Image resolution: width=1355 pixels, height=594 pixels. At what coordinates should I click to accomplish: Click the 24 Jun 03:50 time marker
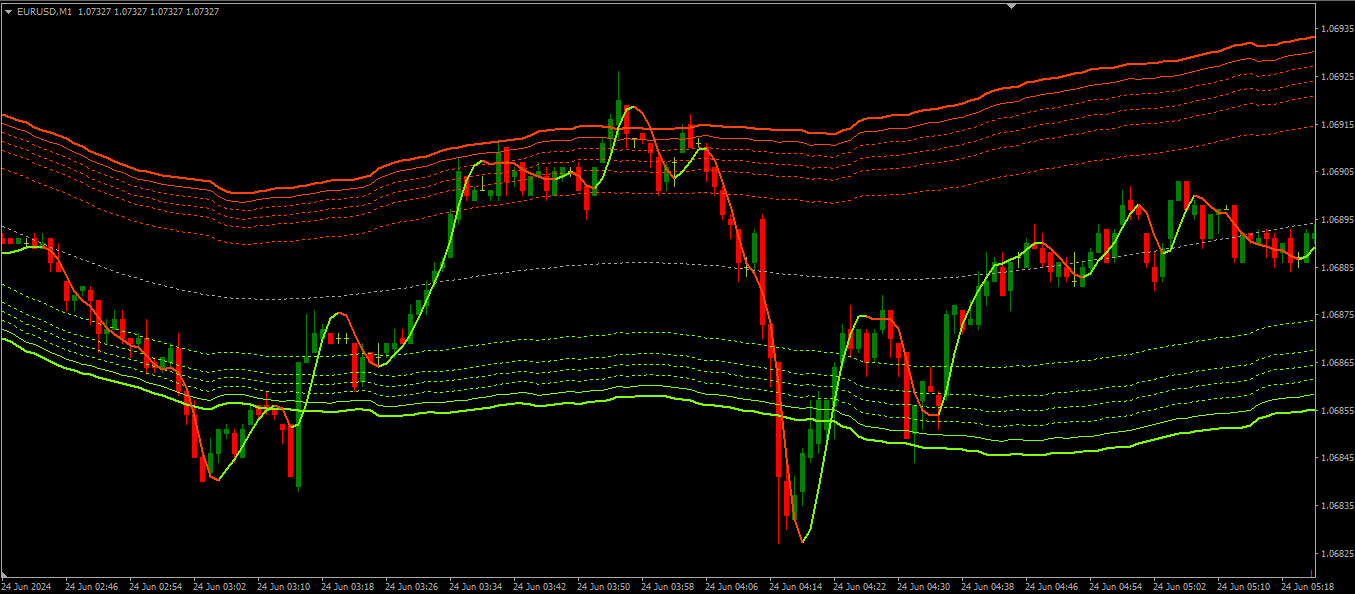coord(604,586)
